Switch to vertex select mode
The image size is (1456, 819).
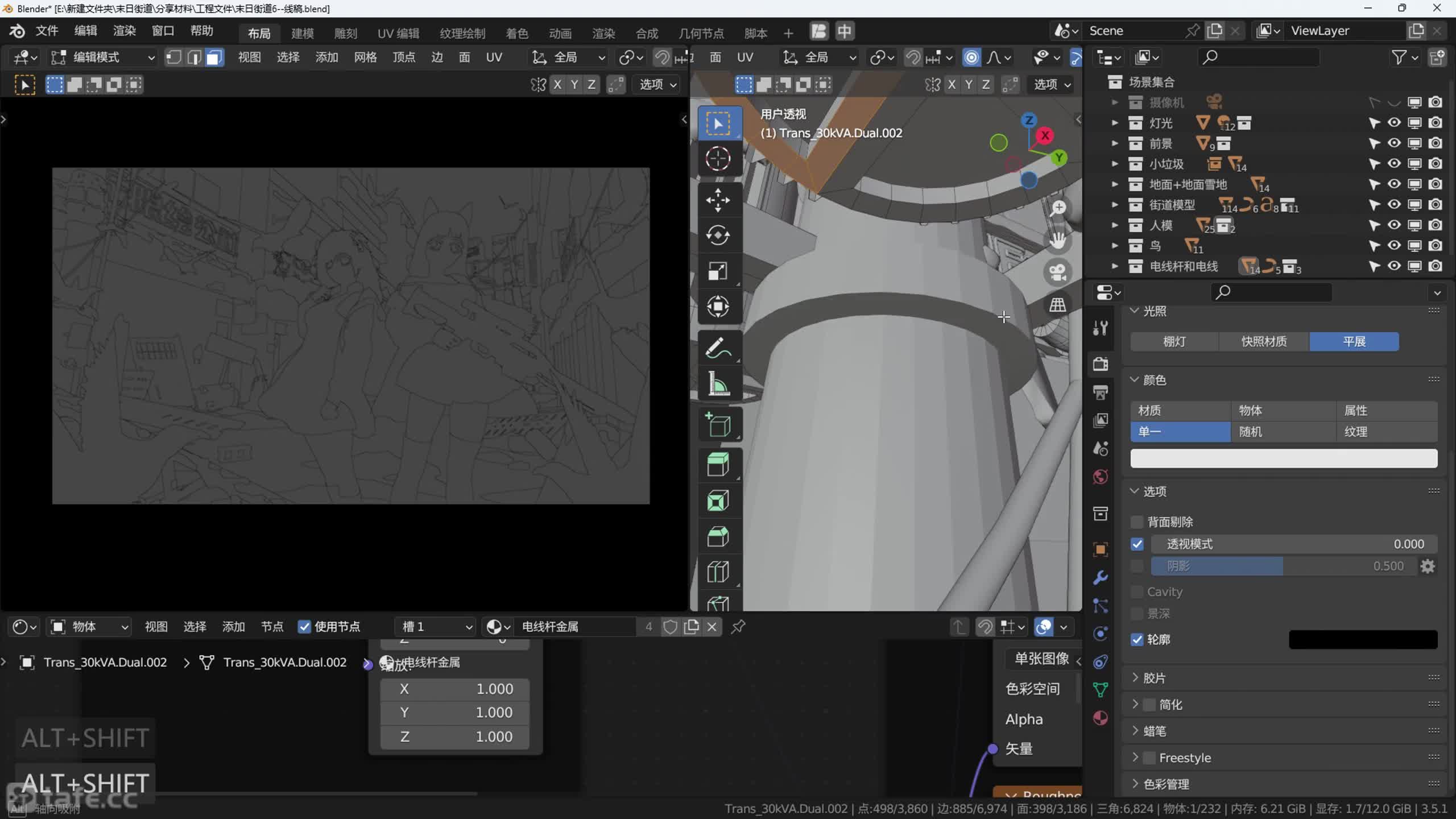(x=174, y=57)
